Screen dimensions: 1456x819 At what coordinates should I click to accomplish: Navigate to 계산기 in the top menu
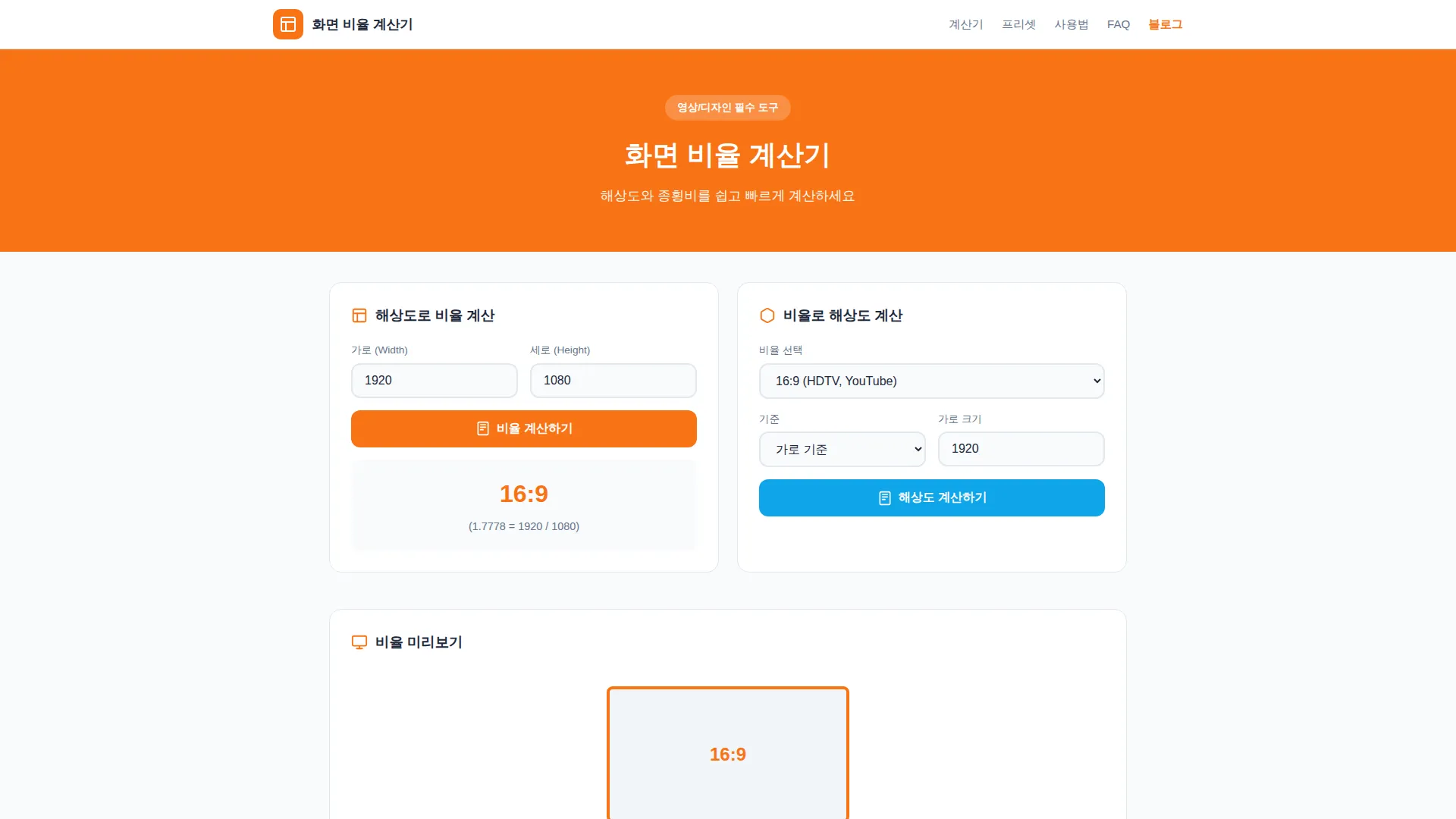[965, 24]
